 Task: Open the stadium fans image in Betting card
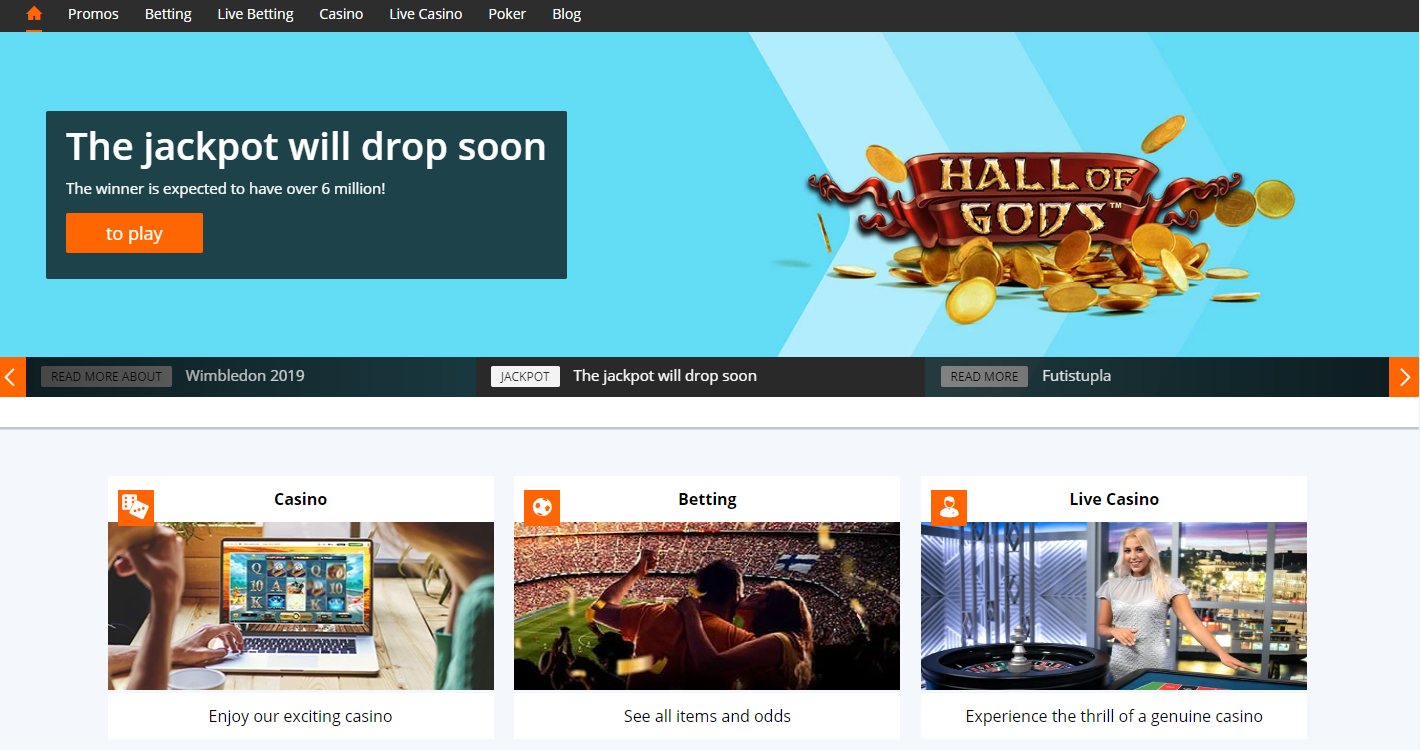pos(707,606)
